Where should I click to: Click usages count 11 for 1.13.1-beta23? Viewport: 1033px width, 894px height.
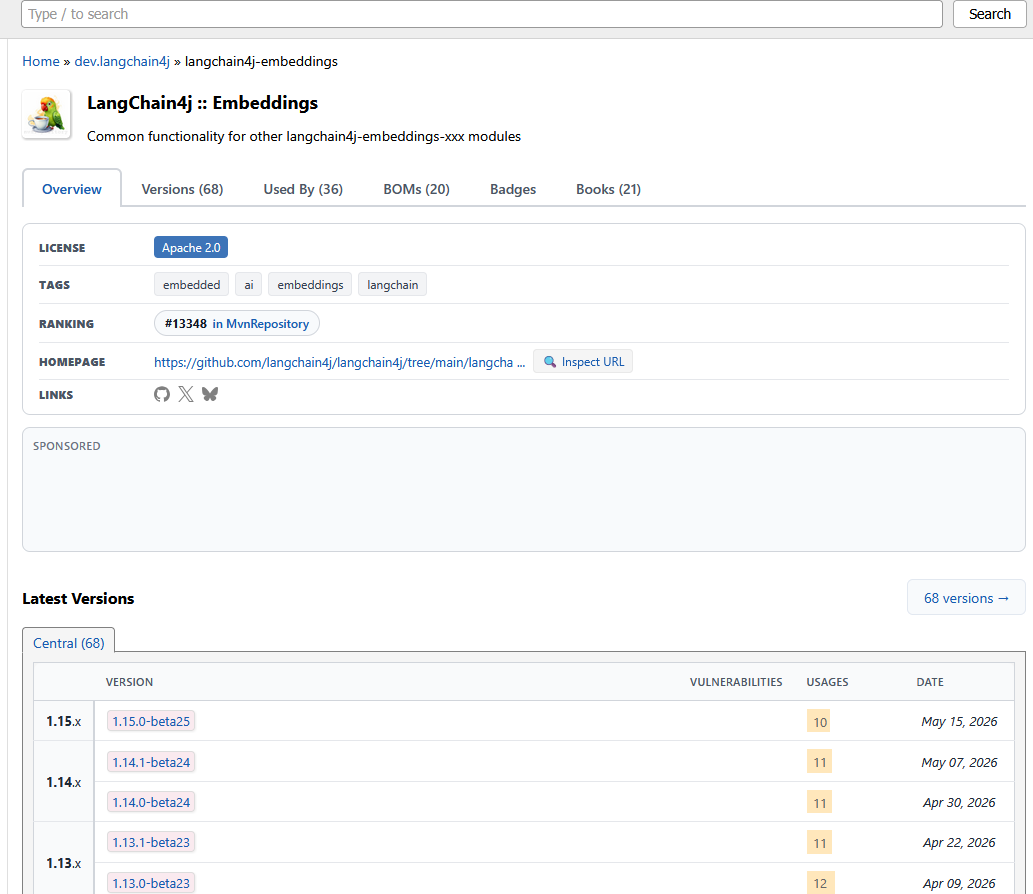click(819, 843)
